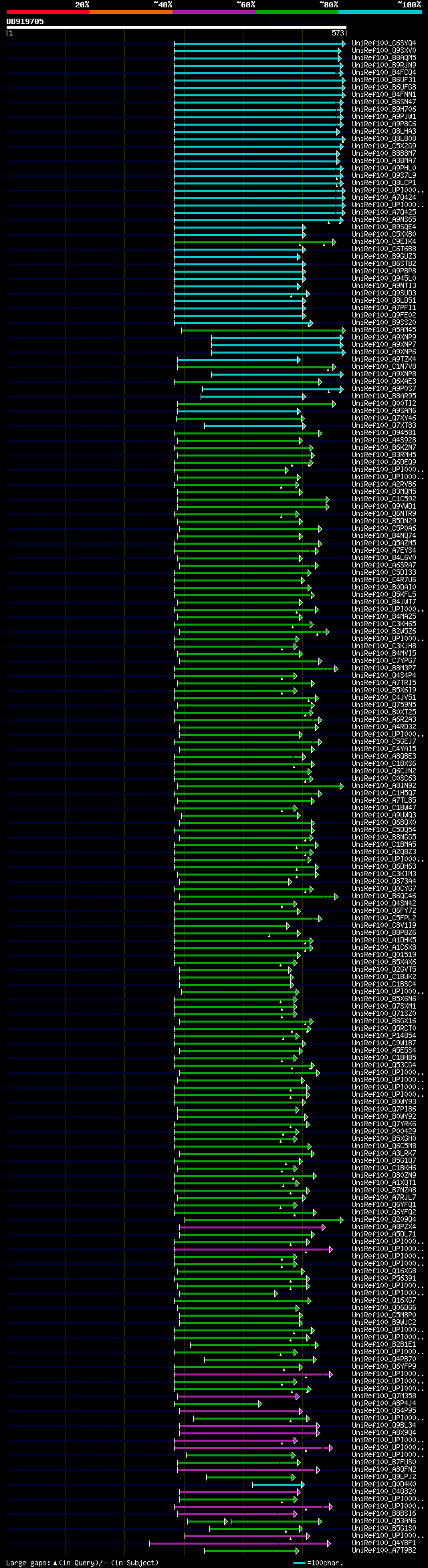Click UniRef100_B8AR95 hit
Image resolution: width=428 pixels, height=1568 pixels.
(x=384, y=396)
